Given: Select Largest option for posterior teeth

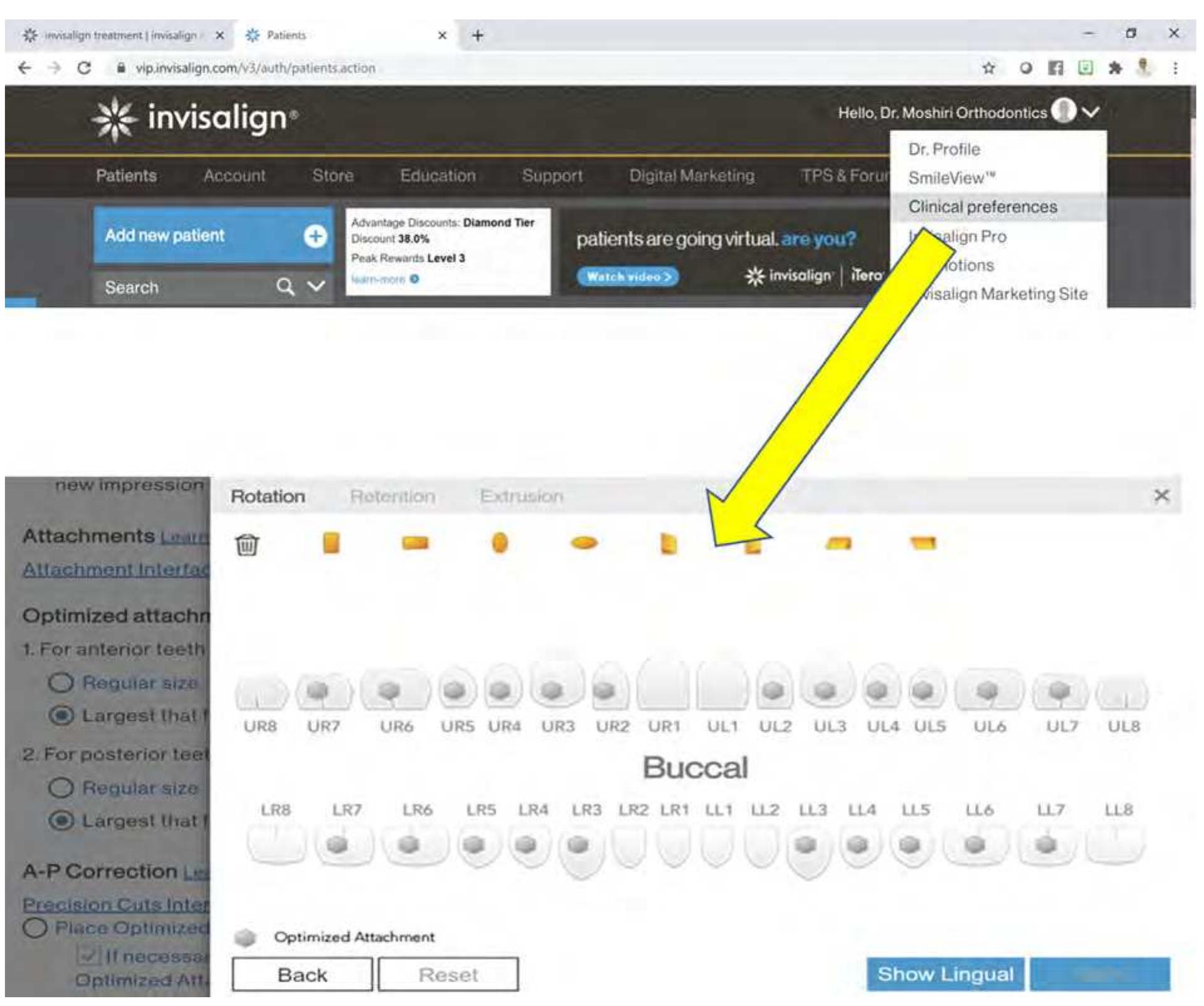Looking at the screenshot, I should [61, 820].
